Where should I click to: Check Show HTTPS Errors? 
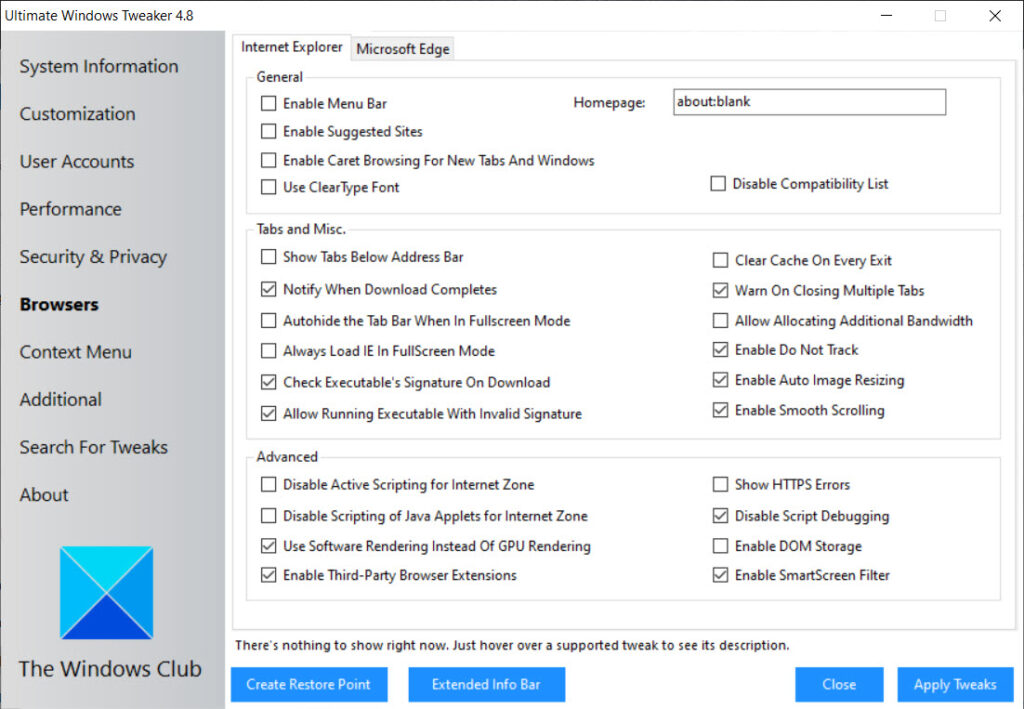click(720, 484)
